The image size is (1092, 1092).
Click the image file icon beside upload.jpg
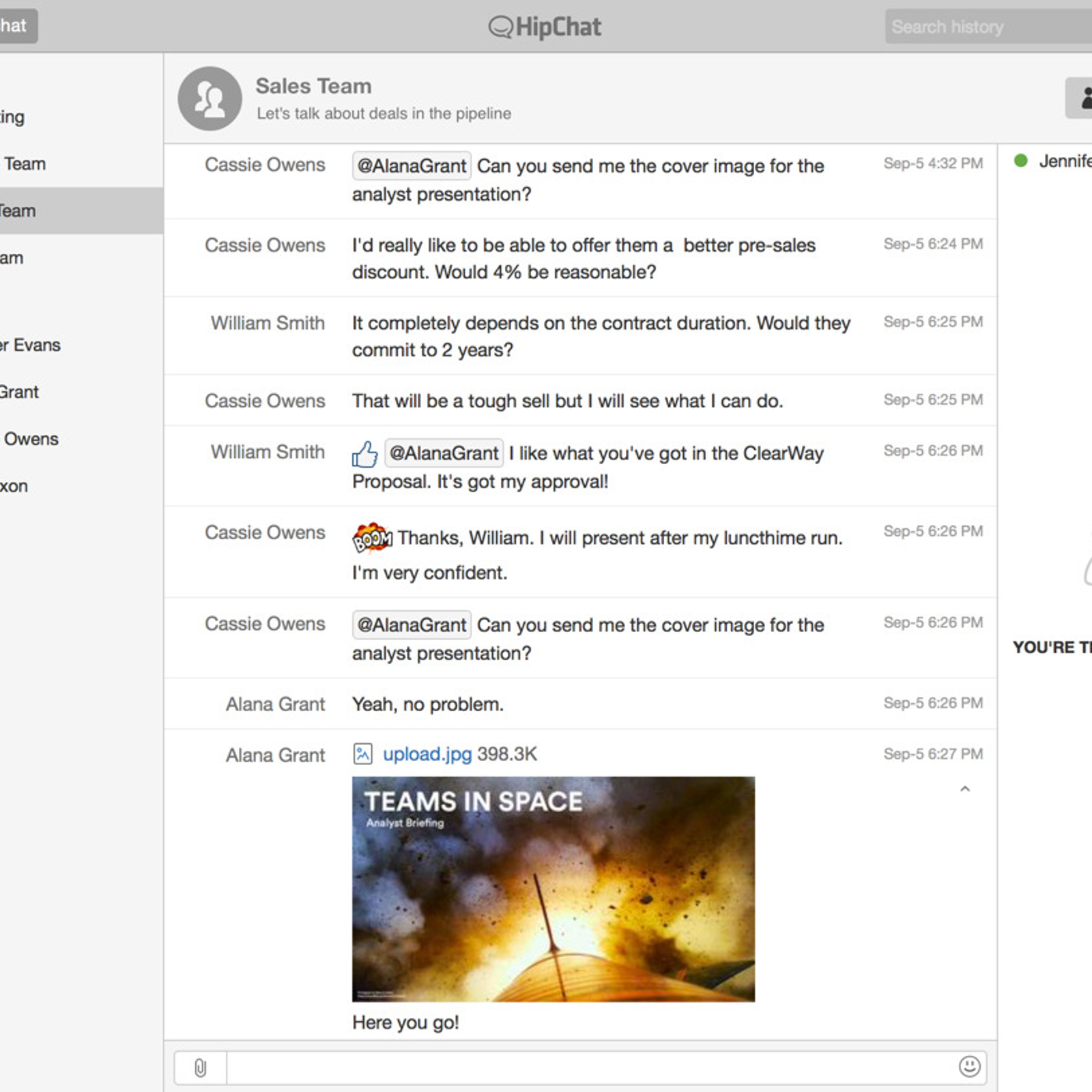pos(362,754)
